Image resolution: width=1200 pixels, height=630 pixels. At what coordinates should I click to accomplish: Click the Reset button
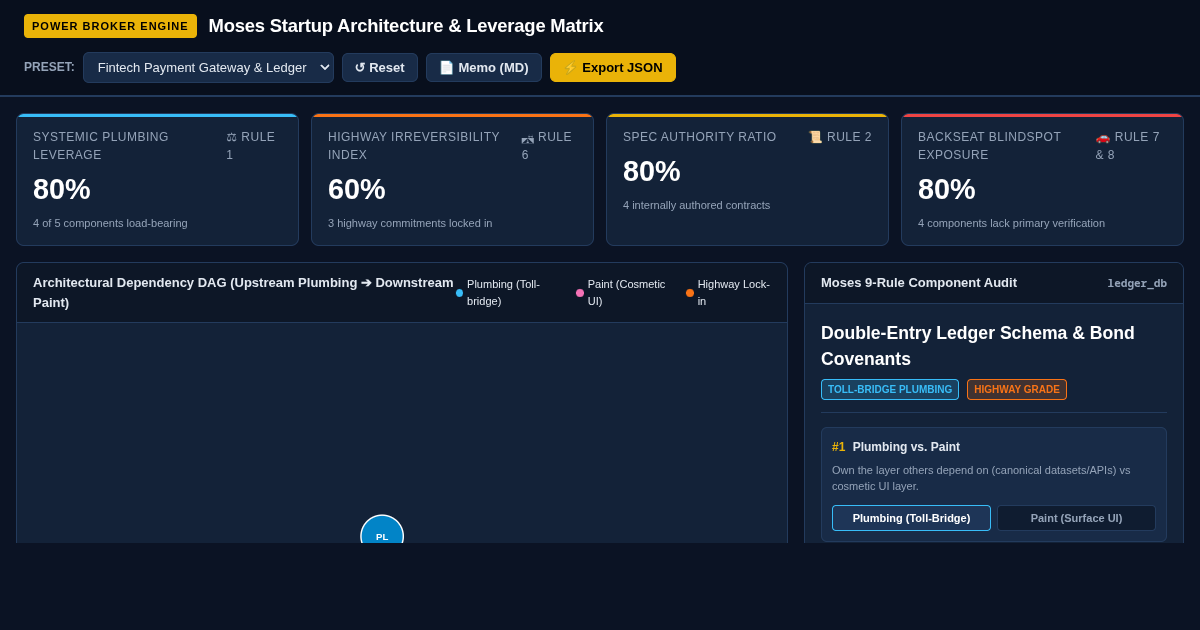(x=380, y=67)
